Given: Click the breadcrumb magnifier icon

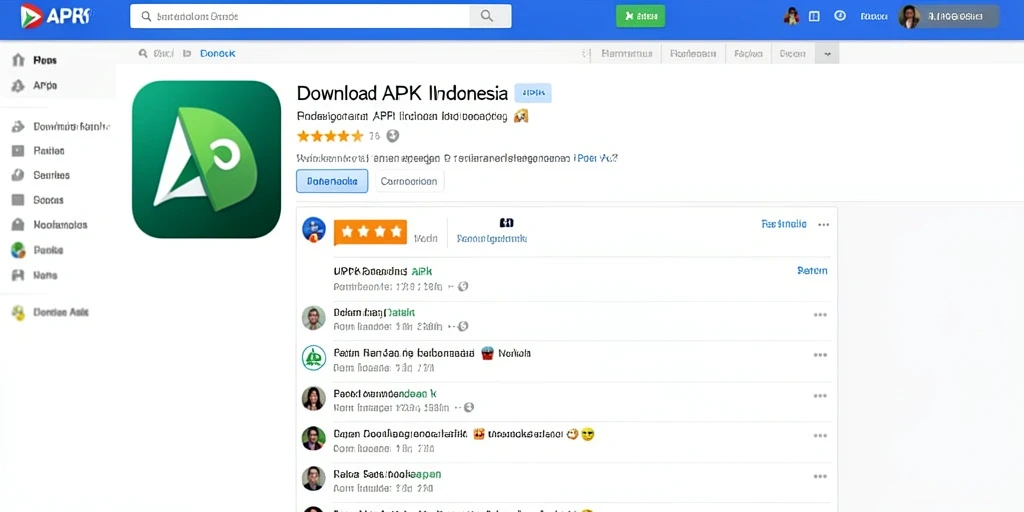Looking at the screenshot, I should (143, 54).
